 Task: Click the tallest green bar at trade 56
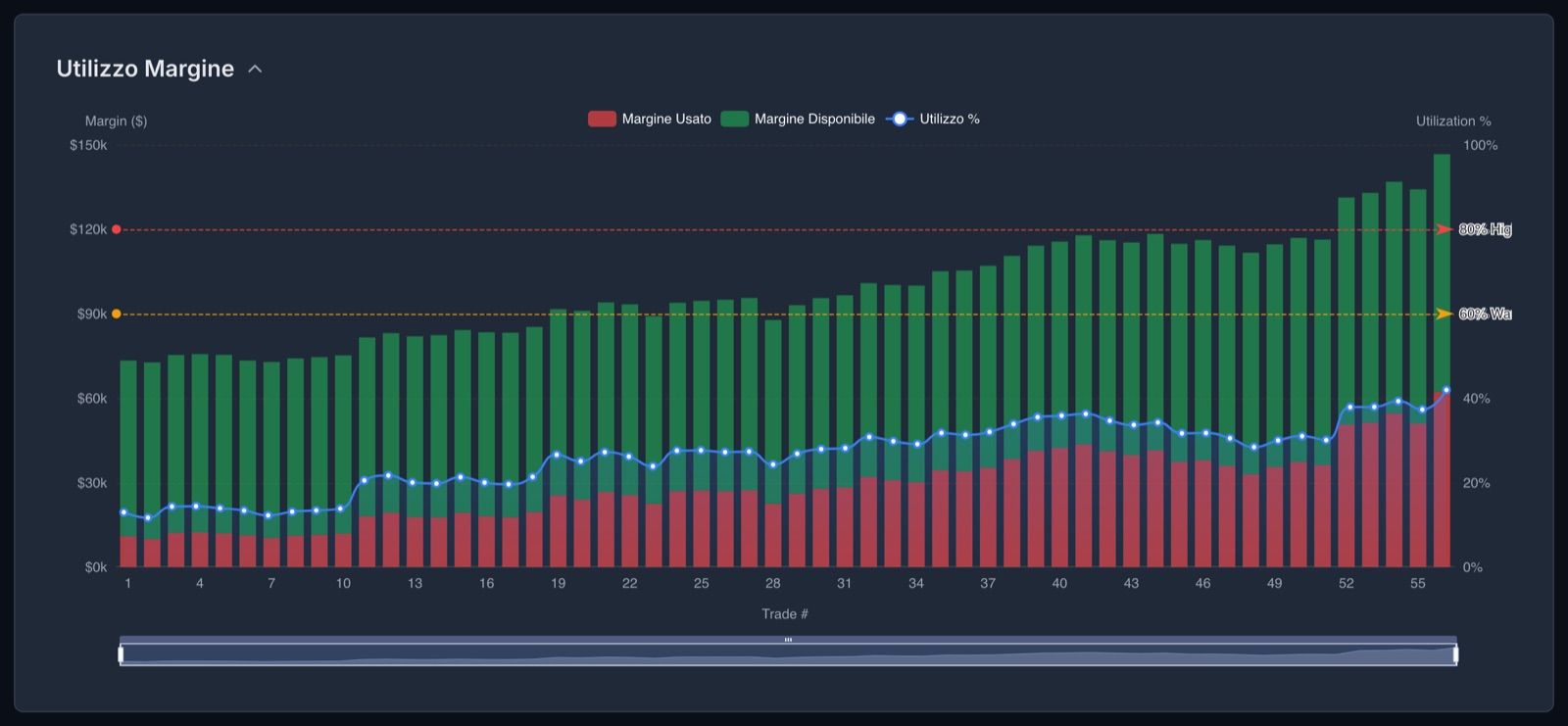tap(1442, 272)
